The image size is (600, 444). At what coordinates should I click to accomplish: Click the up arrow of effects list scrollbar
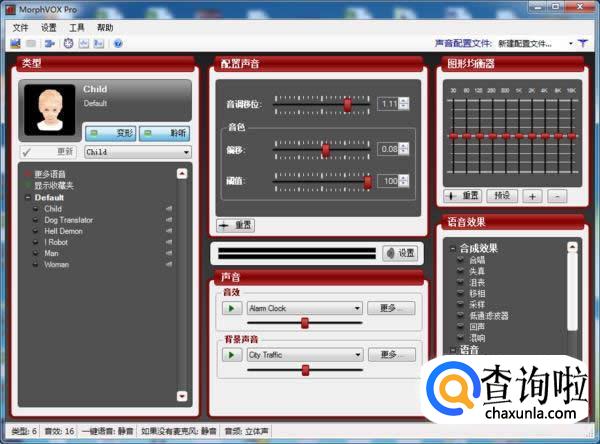point(572,247)
